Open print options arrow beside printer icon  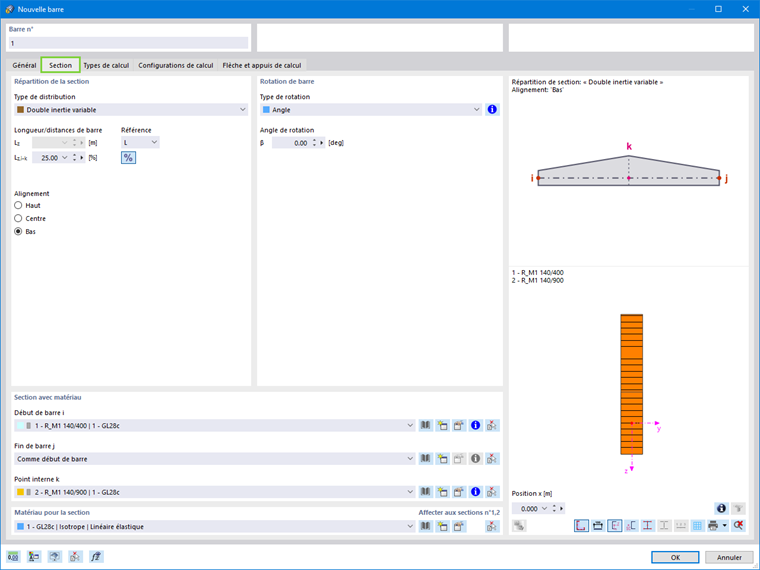point(725,525)
